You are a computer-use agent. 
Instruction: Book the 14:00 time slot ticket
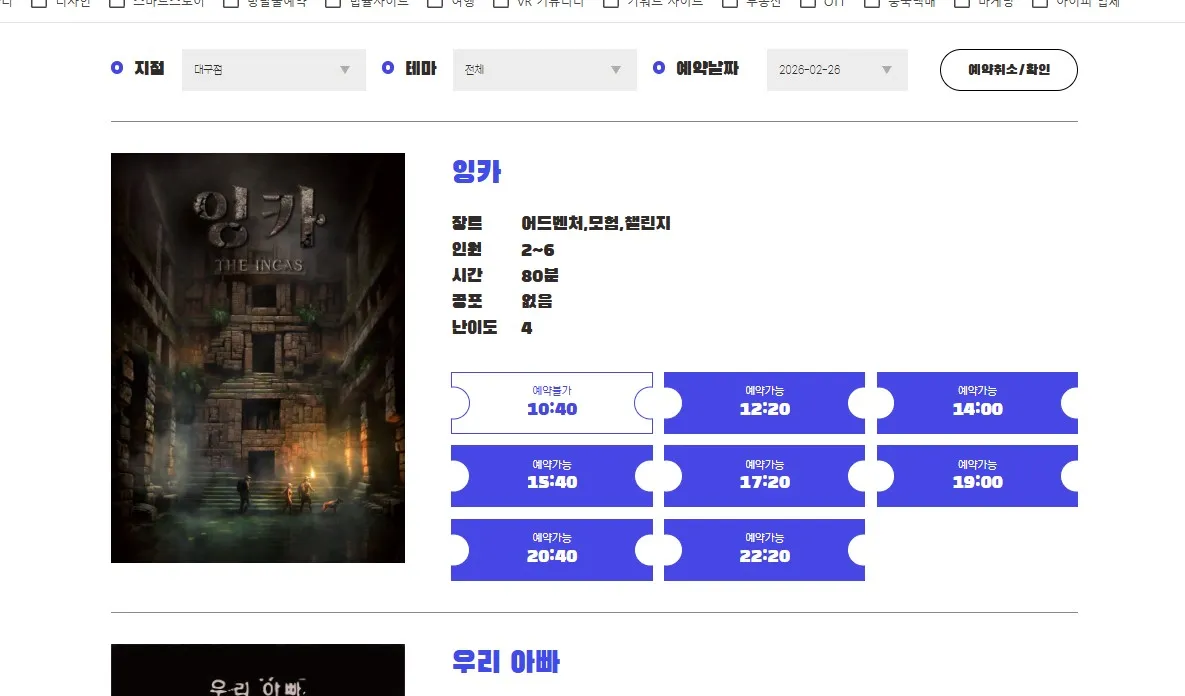tap(977, 403)
